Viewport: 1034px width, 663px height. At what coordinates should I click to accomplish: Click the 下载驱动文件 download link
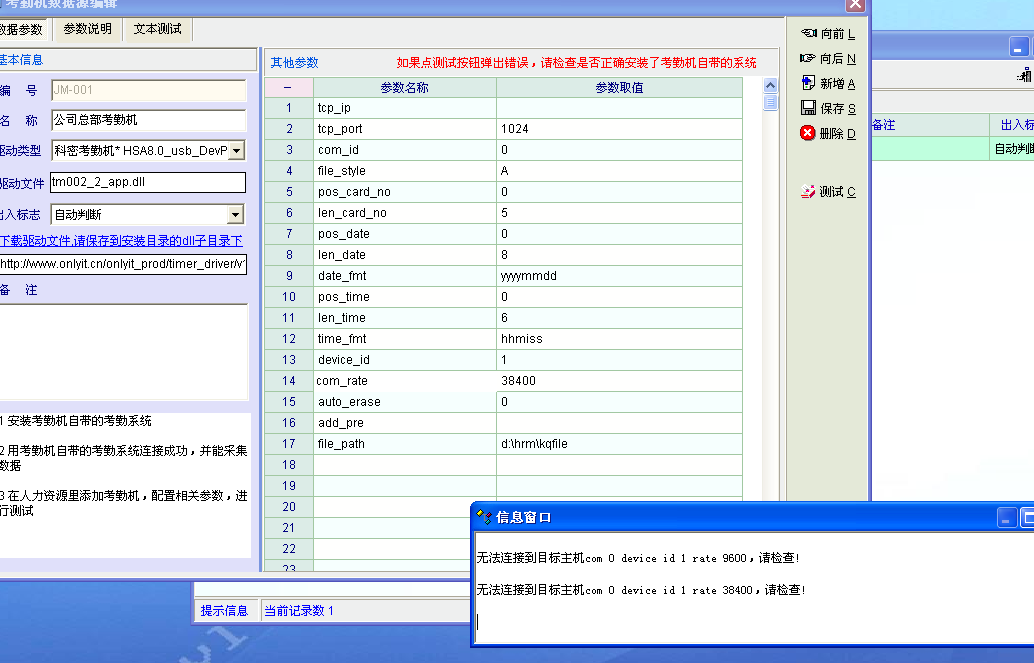pos(120,241)
